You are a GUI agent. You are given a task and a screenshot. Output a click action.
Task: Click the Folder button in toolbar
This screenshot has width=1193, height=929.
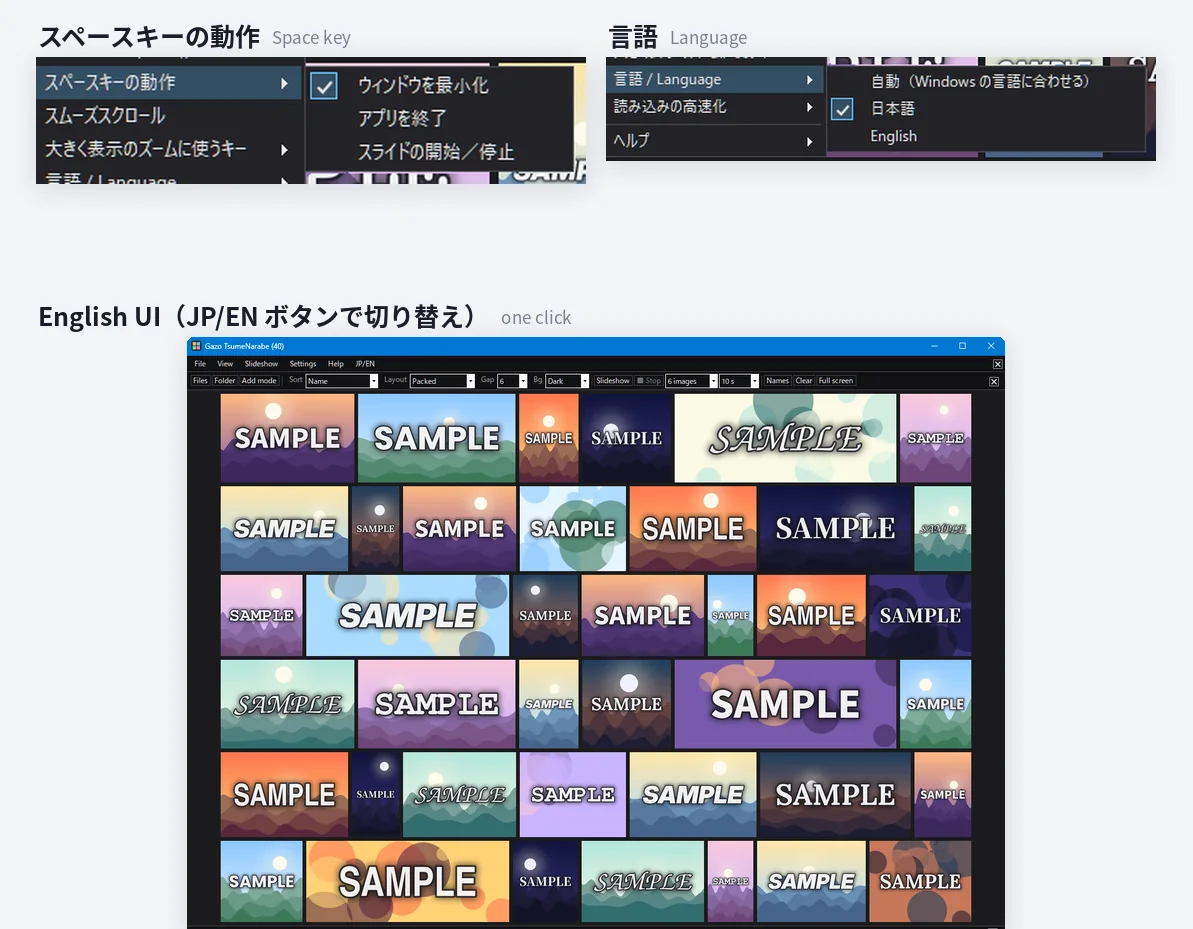pos(224,380)
